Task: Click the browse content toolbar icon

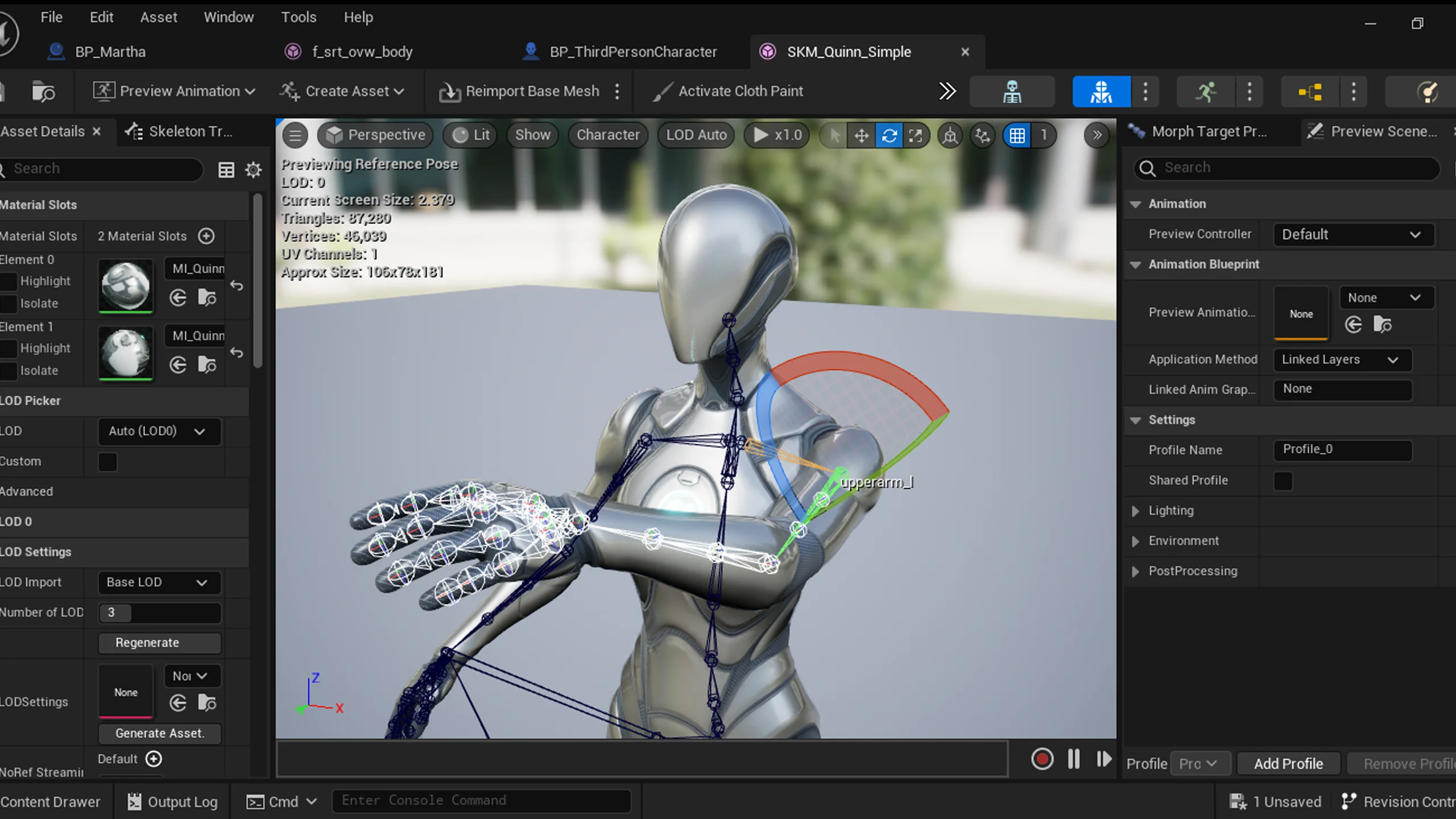Action: pos(43,92)
